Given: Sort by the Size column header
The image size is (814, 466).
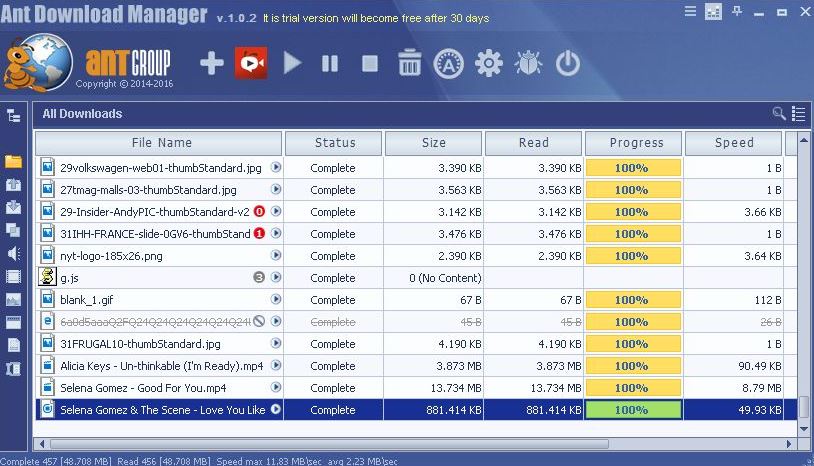Looking at the screenshot, I should coord(433,143).
